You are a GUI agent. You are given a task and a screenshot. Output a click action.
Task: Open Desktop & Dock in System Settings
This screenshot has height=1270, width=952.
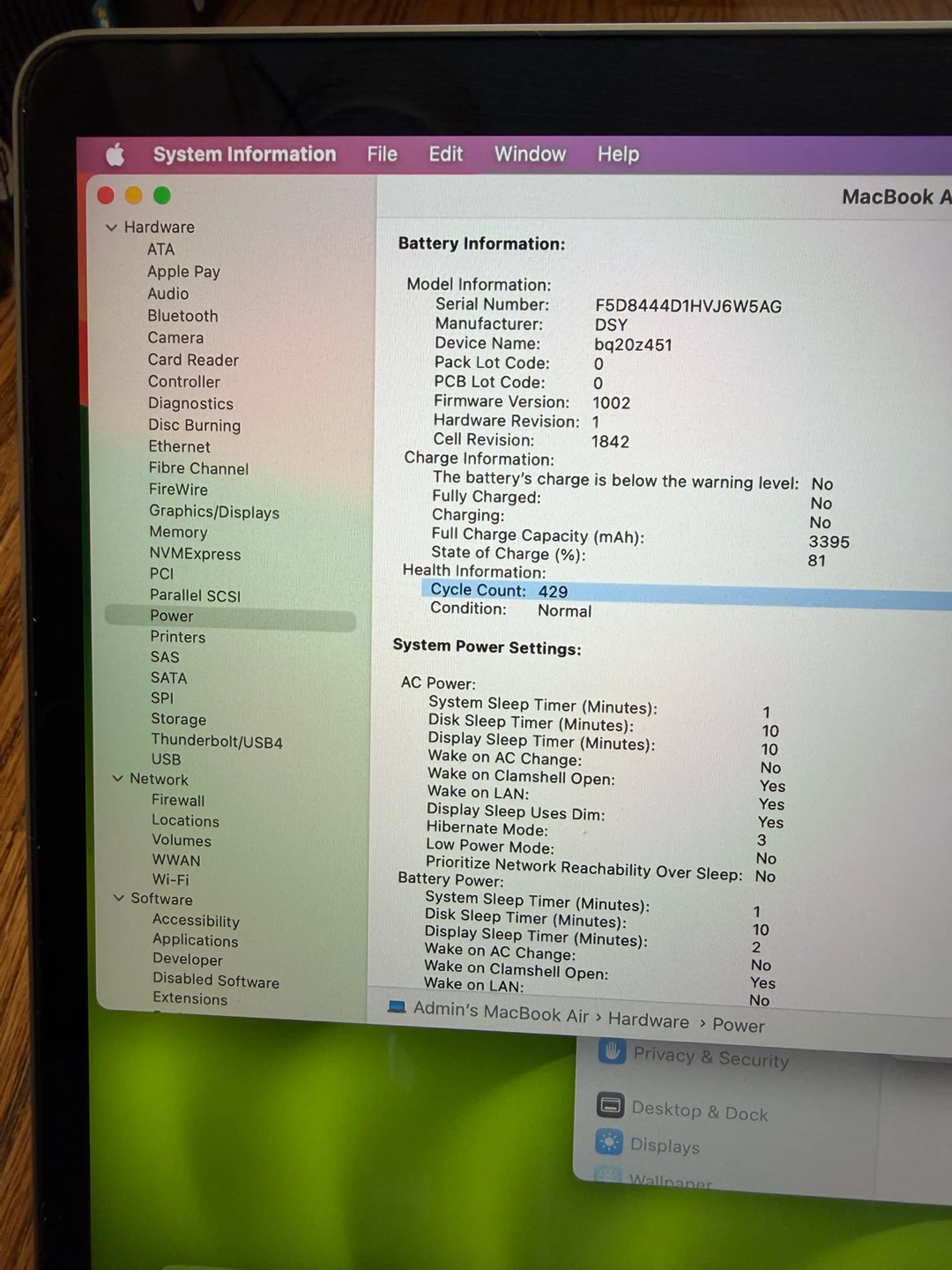coord(682,1109)
